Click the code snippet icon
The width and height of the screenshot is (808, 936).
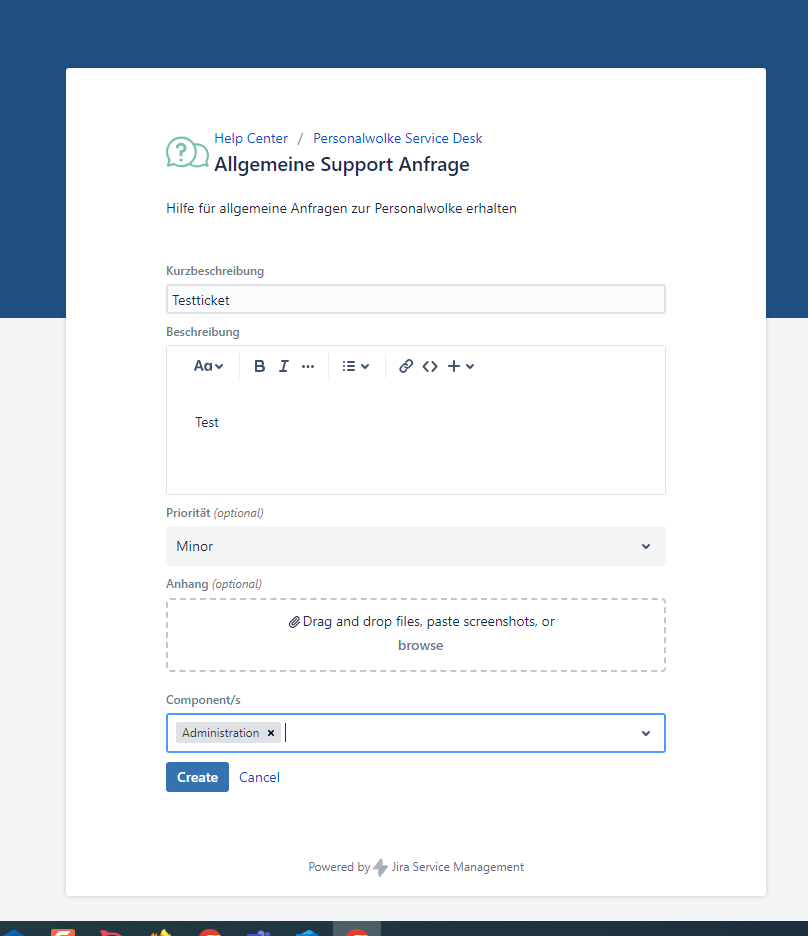(430, 366)
